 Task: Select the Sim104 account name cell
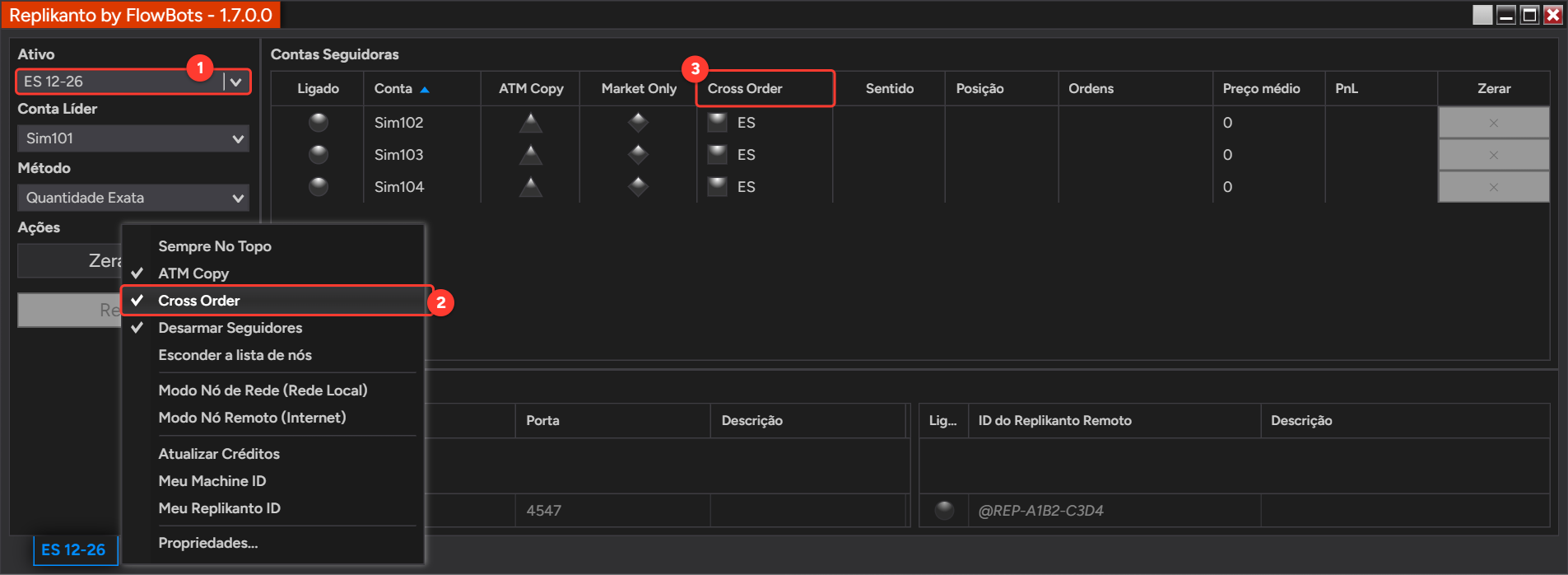[x=421, y=187]
